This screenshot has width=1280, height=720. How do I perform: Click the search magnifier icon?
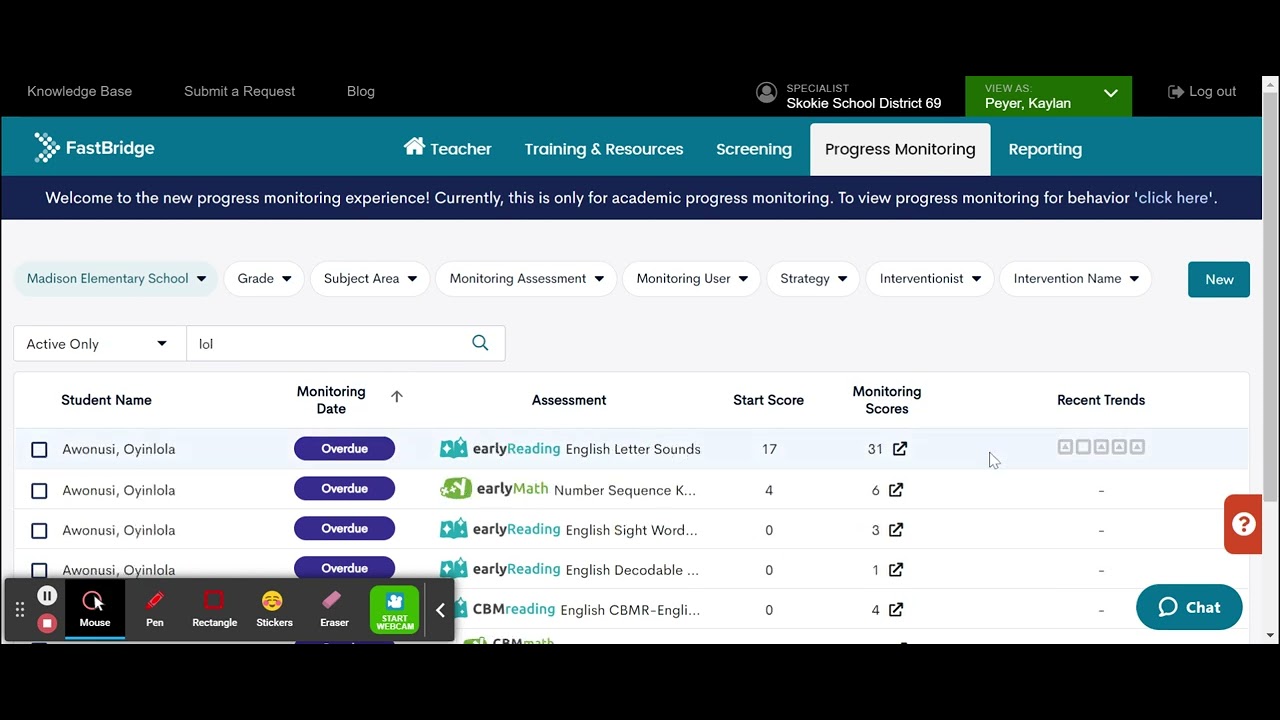click(480, 343)
